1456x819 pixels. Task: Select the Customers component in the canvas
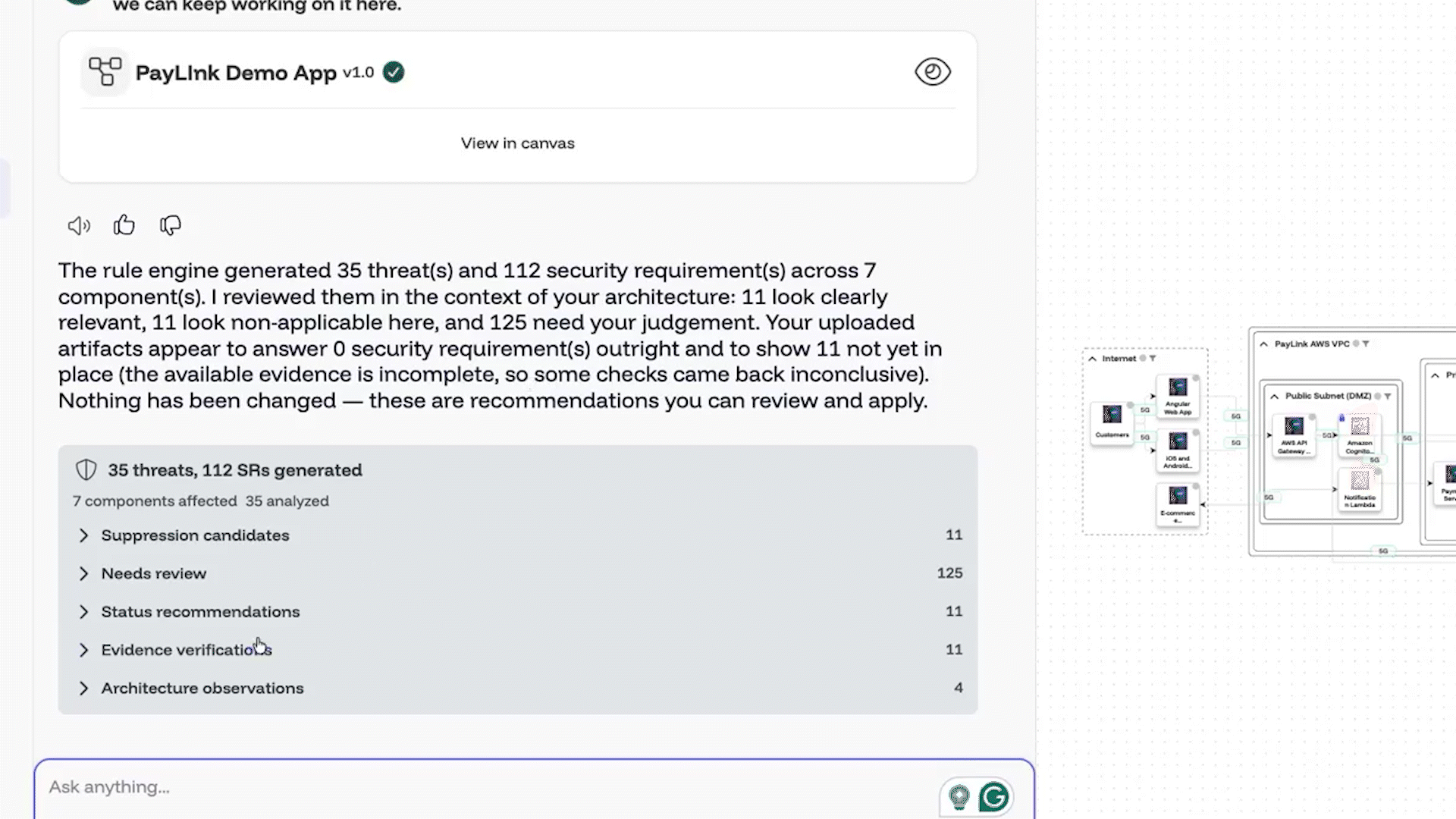click(1112, 422)
